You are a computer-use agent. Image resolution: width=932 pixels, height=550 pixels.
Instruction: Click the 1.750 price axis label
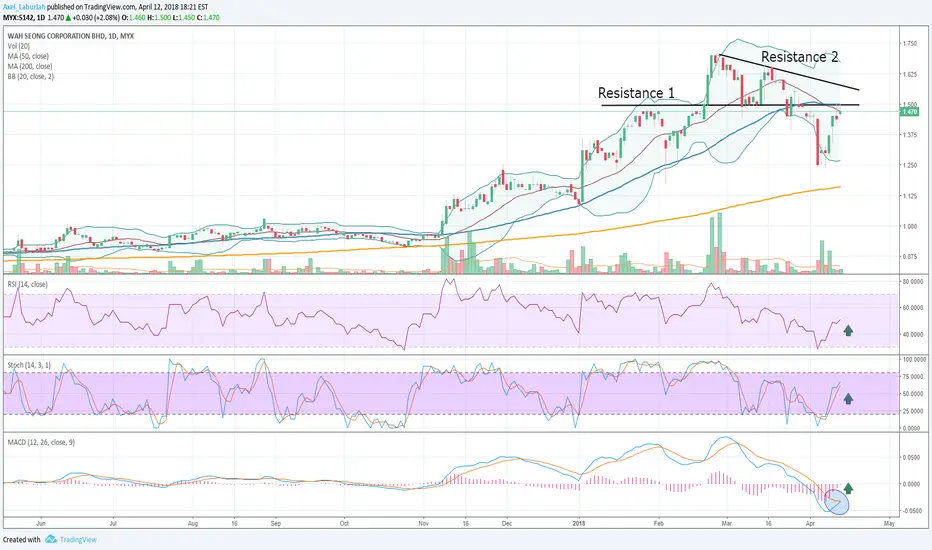(909, 44)
